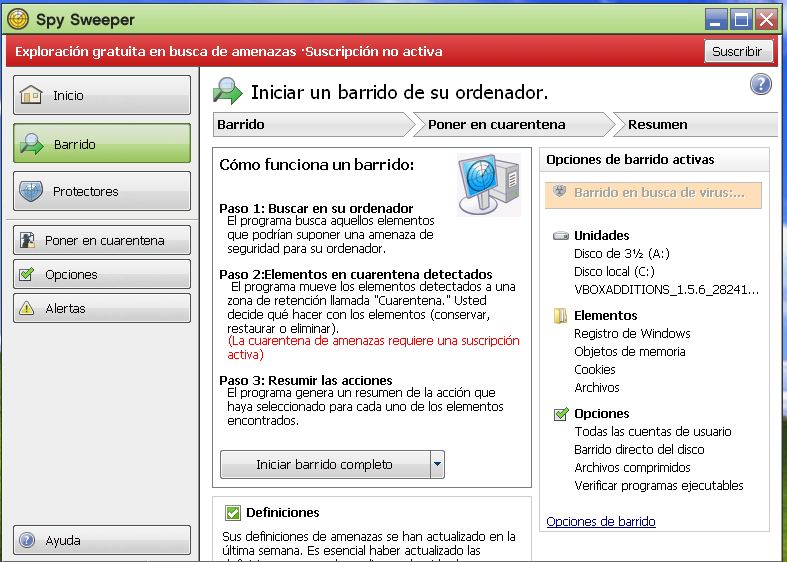Screen dimensions: 787x562
Task: Click the Suscribir button
Action: (738, 51)
